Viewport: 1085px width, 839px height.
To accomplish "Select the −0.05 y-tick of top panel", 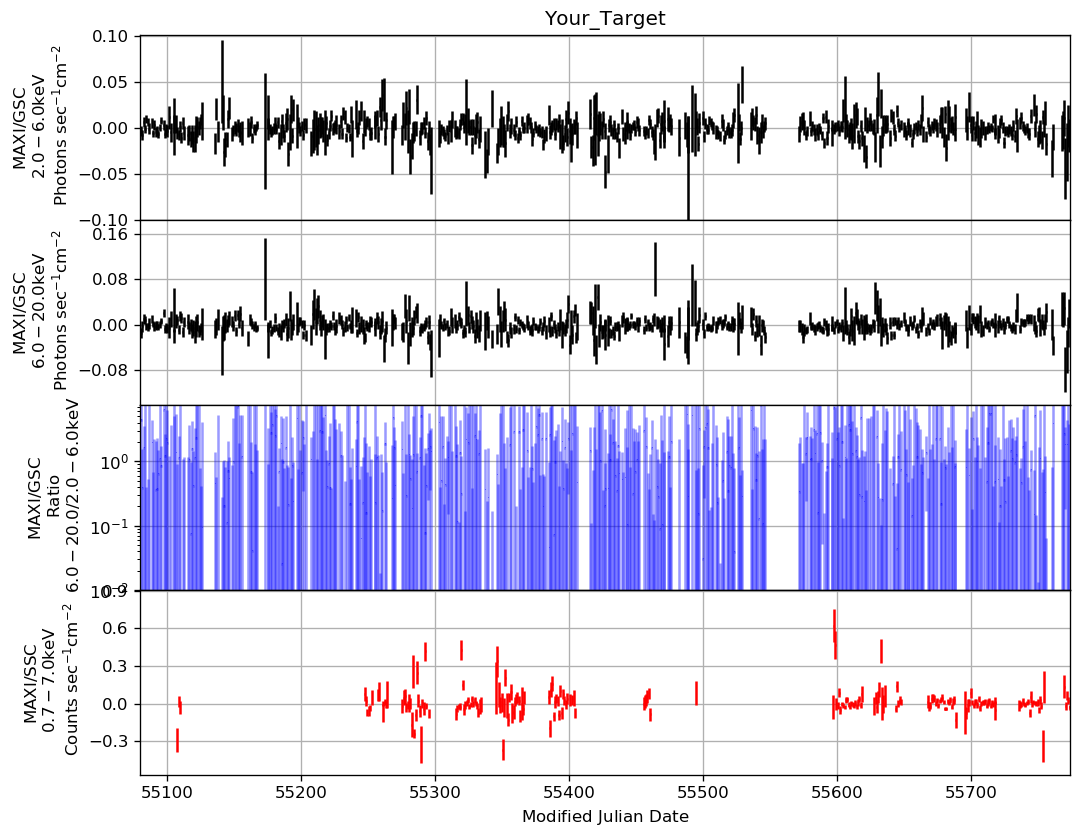I will coord(104,174).
